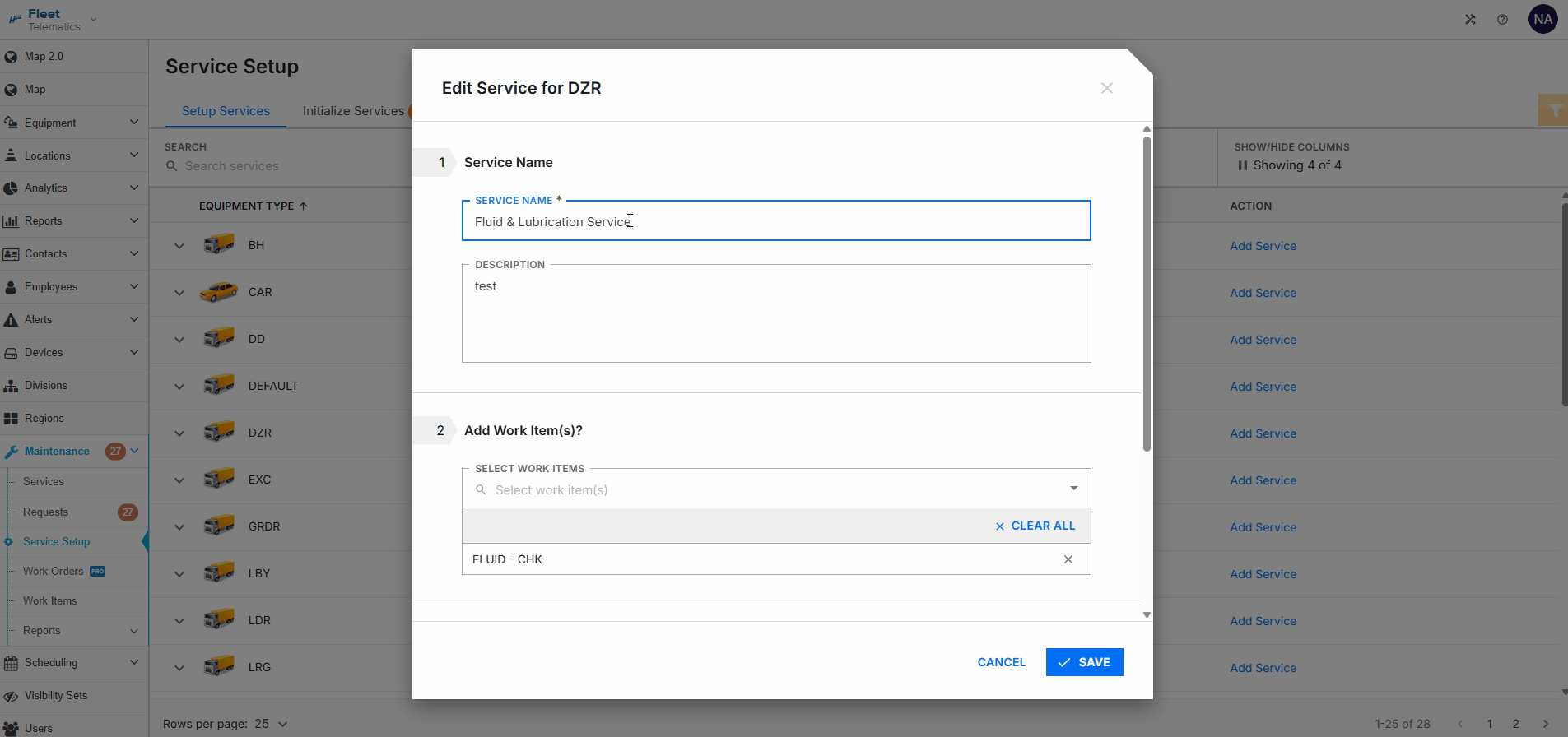
Task: Open the Locations menu icon
Action: tap(11, 155)
